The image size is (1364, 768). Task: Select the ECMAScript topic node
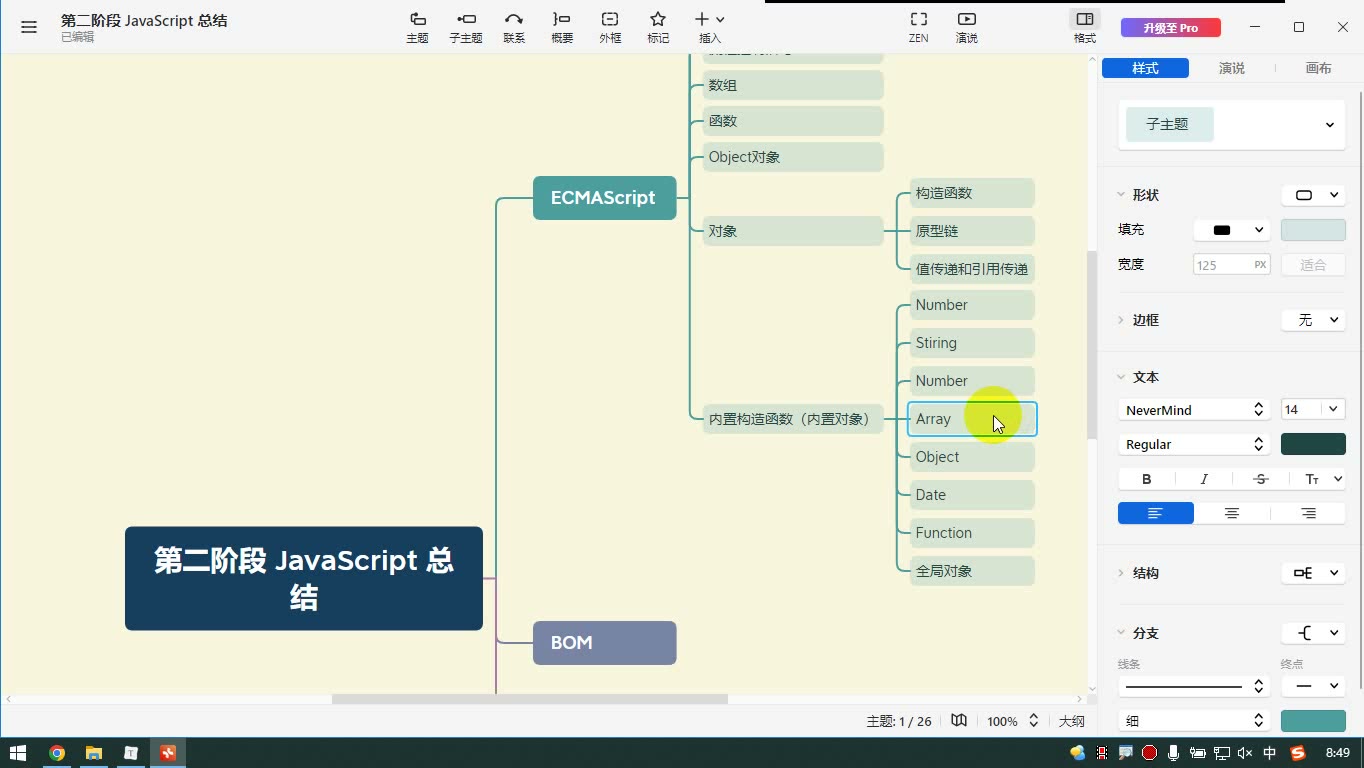pos(604,198)
